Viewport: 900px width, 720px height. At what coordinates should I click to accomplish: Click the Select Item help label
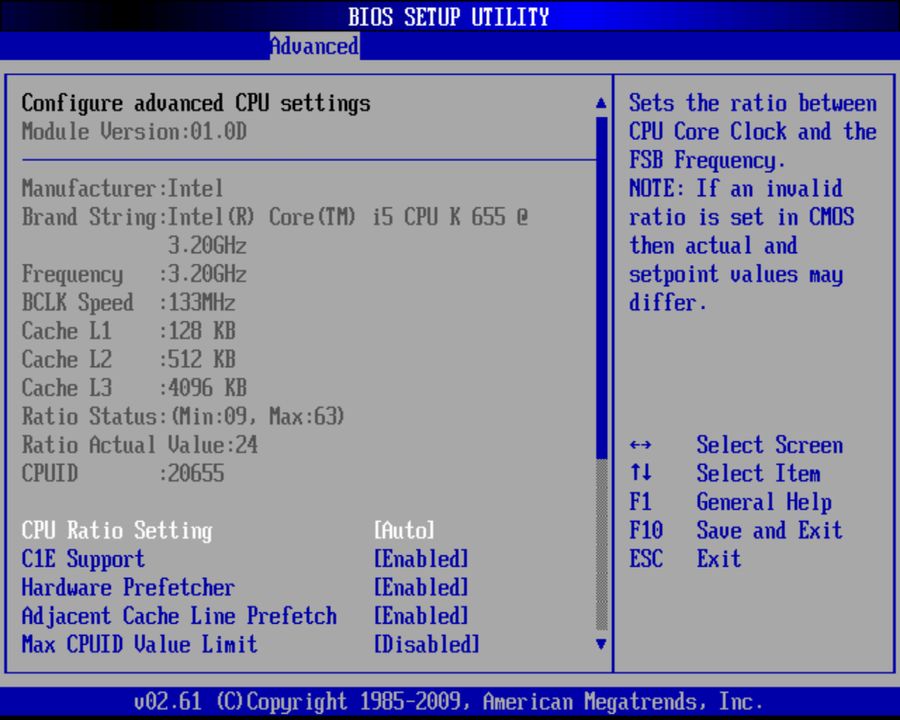[758, 473]
